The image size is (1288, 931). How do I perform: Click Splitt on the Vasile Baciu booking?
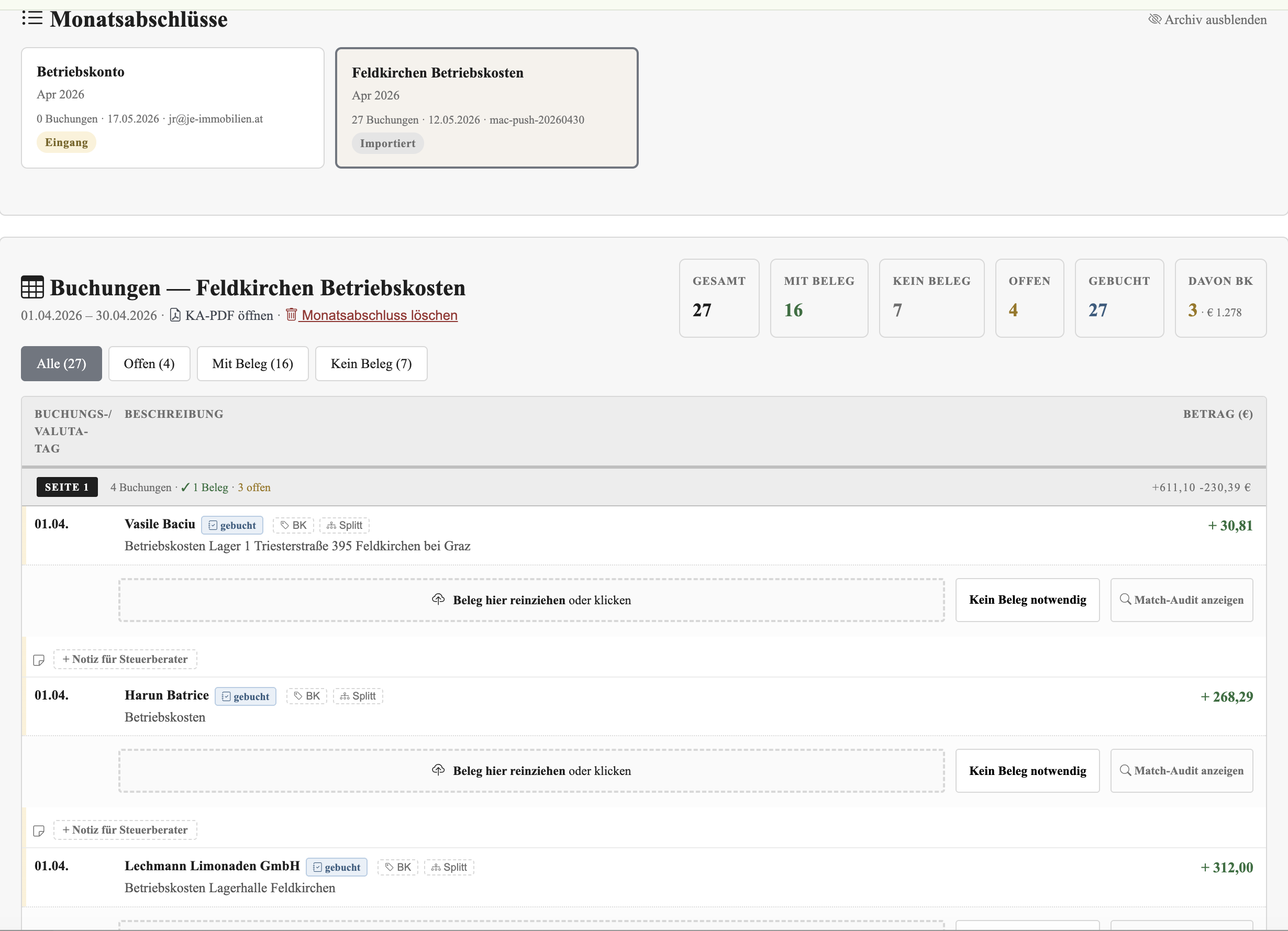point(345,525)
